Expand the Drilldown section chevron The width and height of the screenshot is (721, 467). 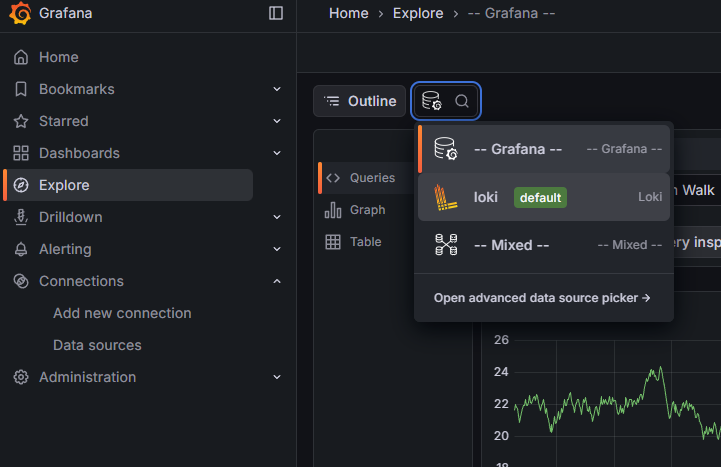click(277, 217)
